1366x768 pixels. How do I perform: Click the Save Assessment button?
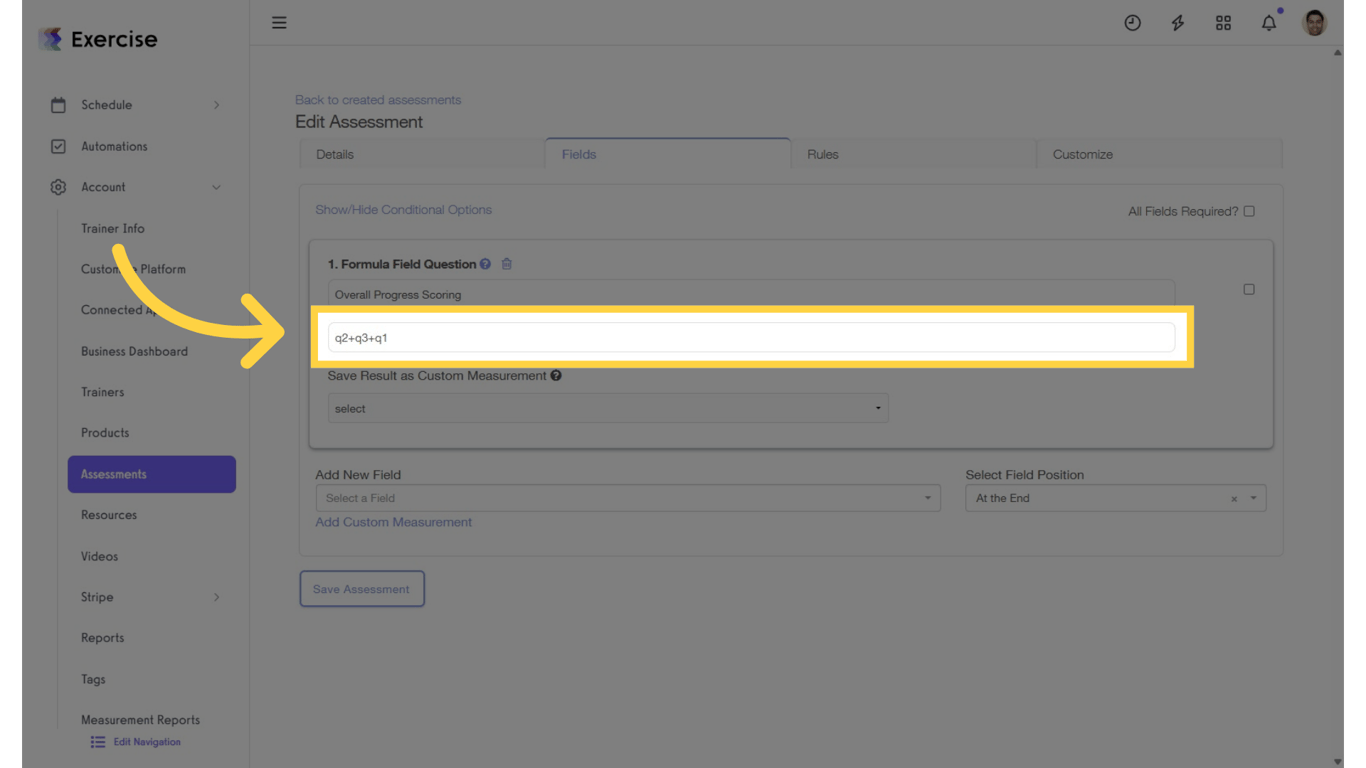pos(362,589)
